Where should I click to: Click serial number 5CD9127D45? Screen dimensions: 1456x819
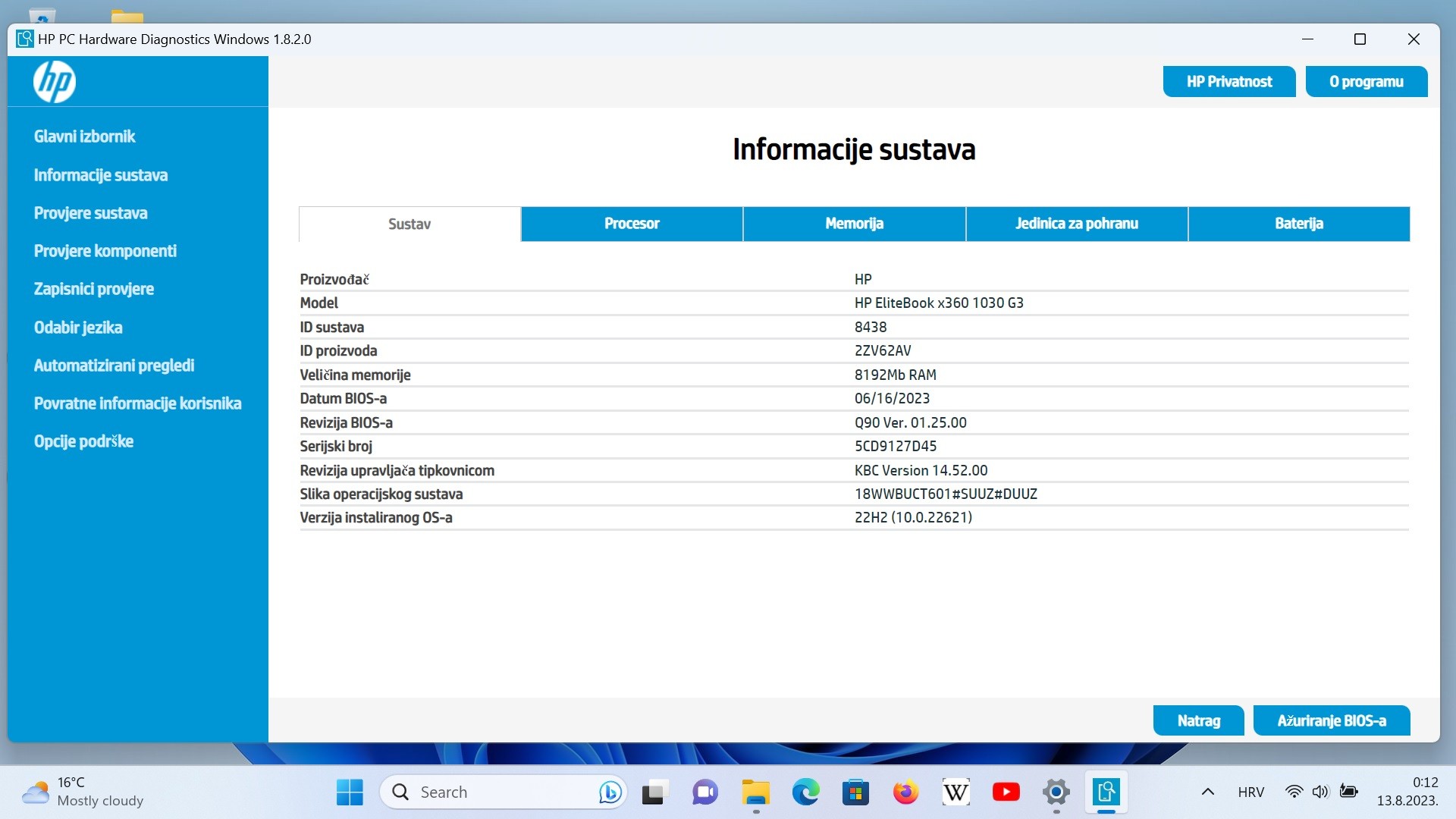(x=896, y=447)
